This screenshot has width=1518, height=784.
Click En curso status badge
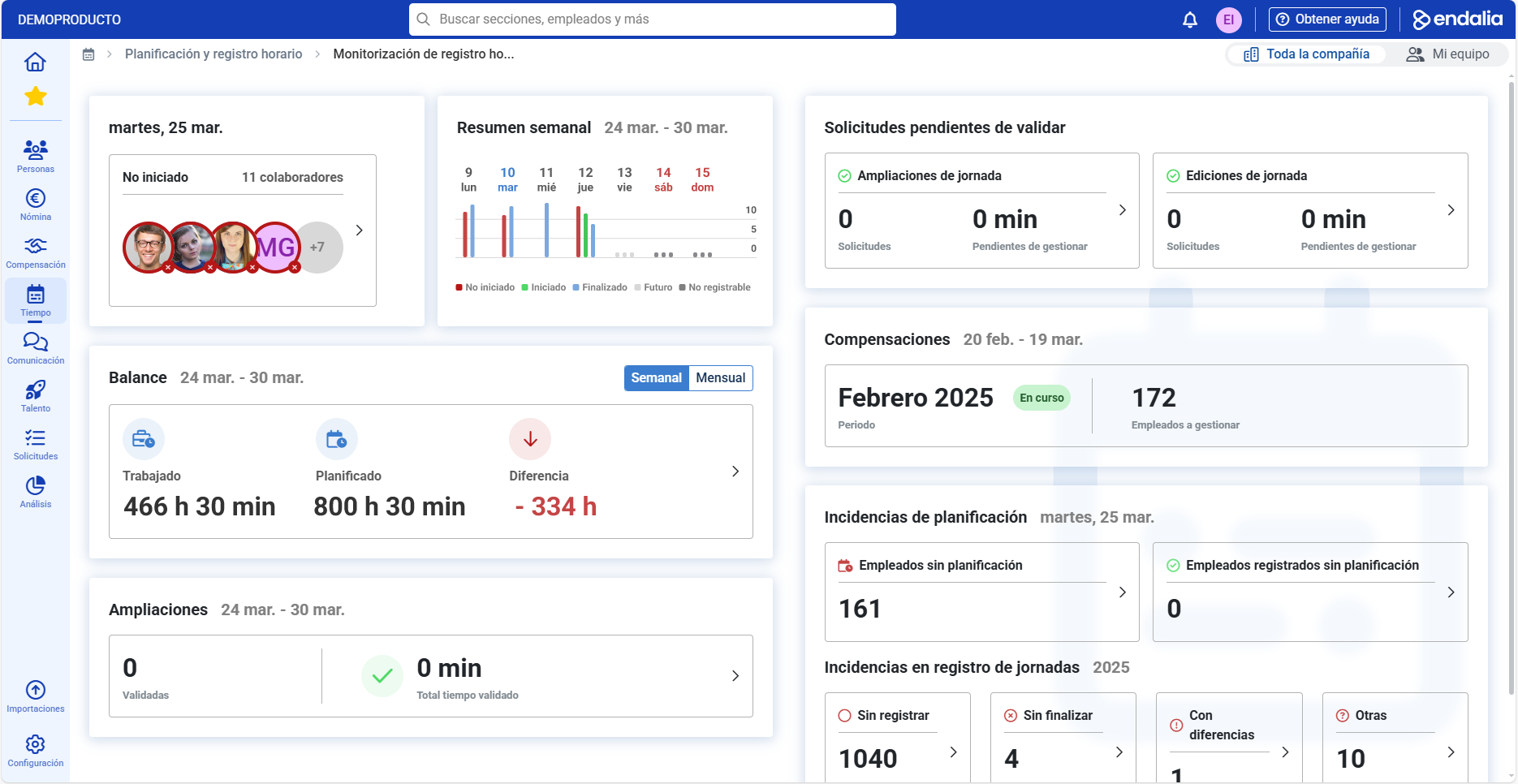pyautogui.click(x=1041, y=398)
